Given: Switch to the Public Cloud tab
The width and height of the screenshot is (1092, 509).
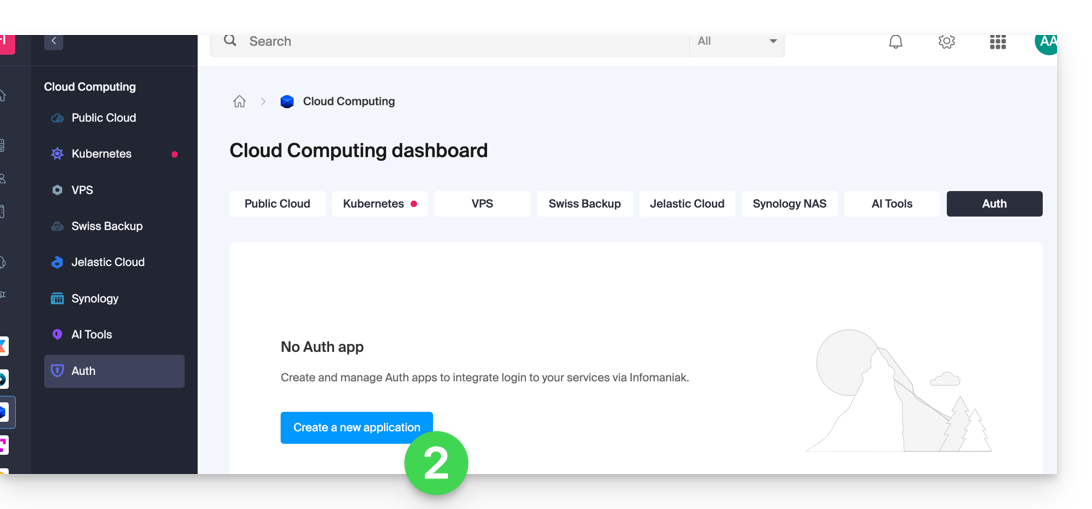Looking at the screenshot, I should click(x=277, y=204).
